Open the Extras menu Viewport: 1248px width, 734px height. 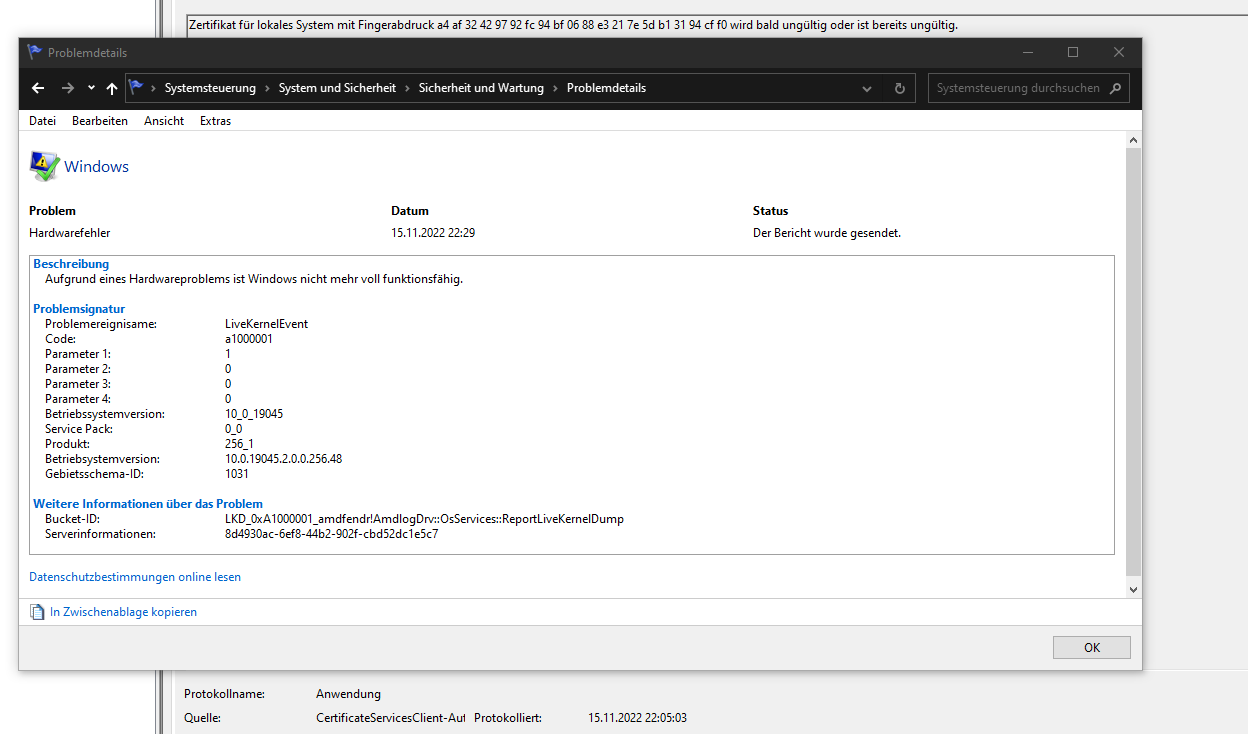[215, 121]
